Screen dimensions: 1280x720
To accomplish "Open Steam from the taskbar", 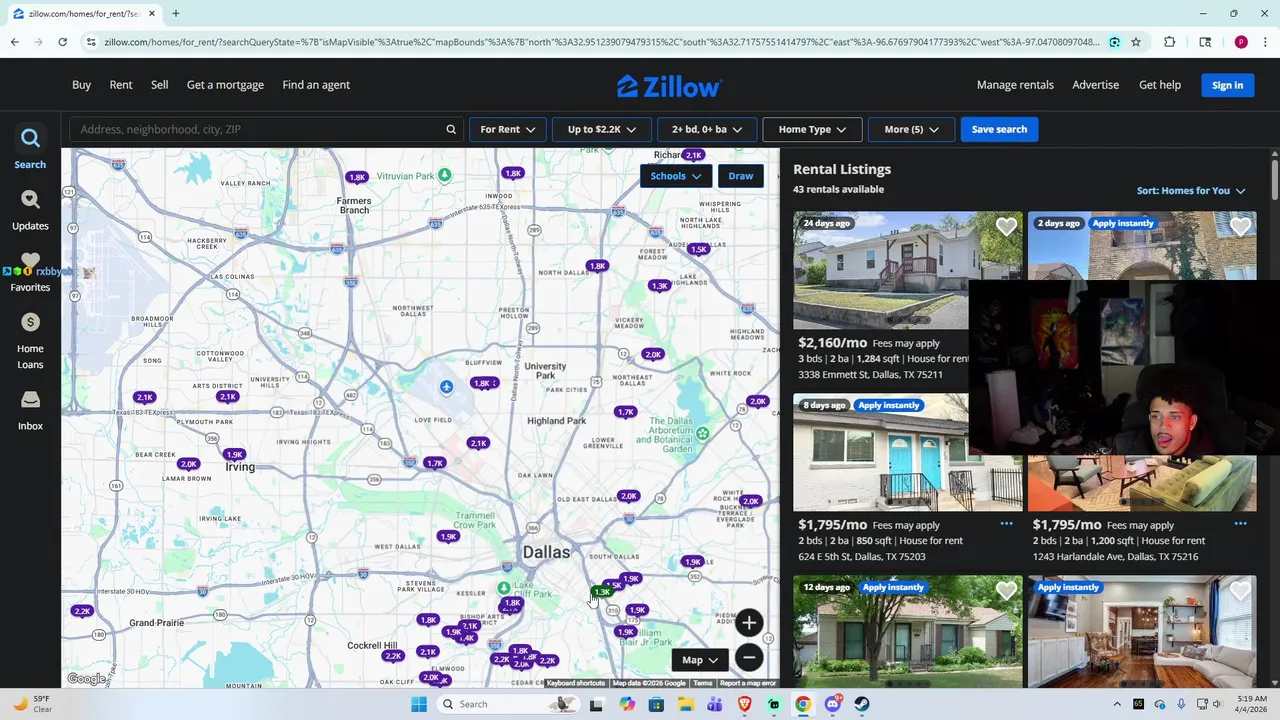I will tap(862, 704).
